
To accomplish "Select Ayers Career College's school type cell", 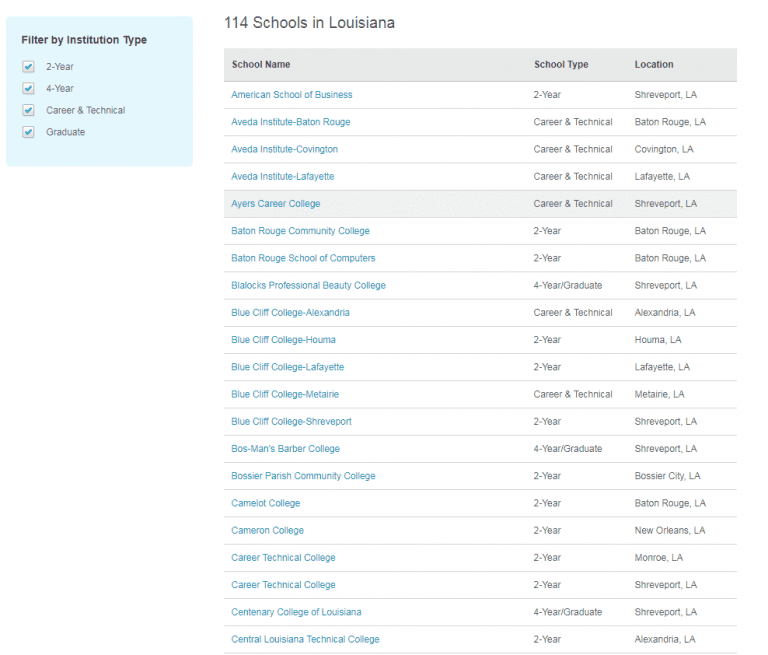I will (x=573, y=204).
